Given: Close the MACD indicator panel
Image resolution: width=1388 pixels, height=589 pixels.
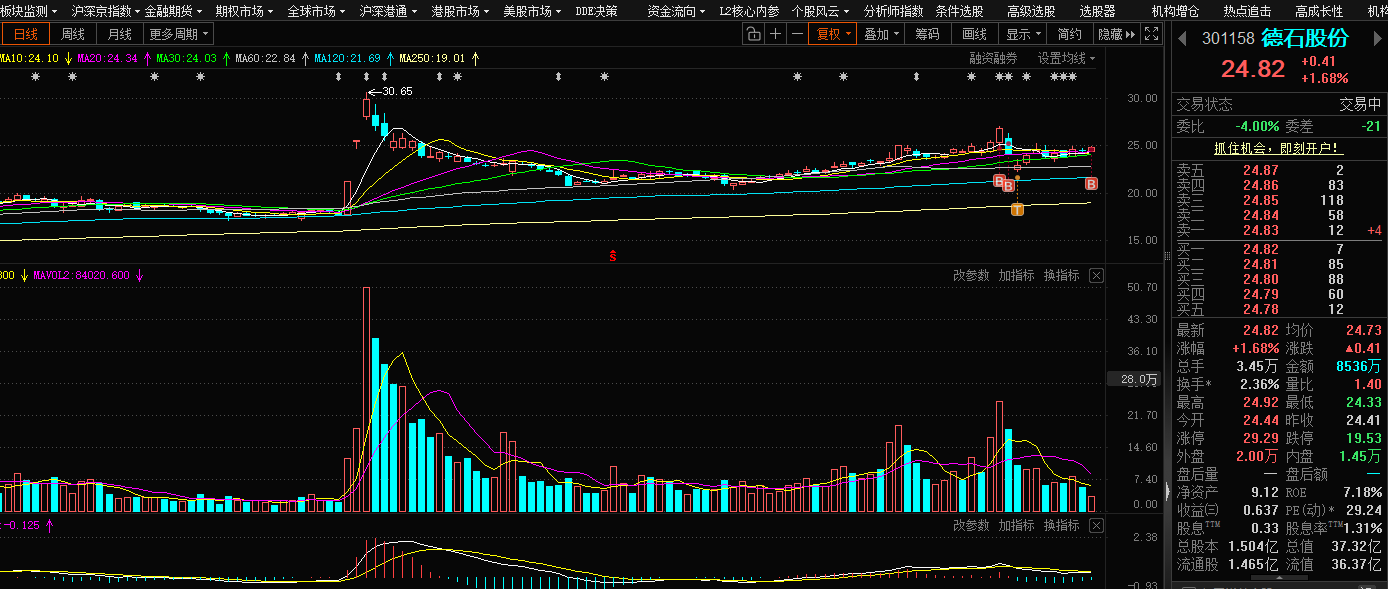Looking at the screenshot, I should tap(1096, 525).
